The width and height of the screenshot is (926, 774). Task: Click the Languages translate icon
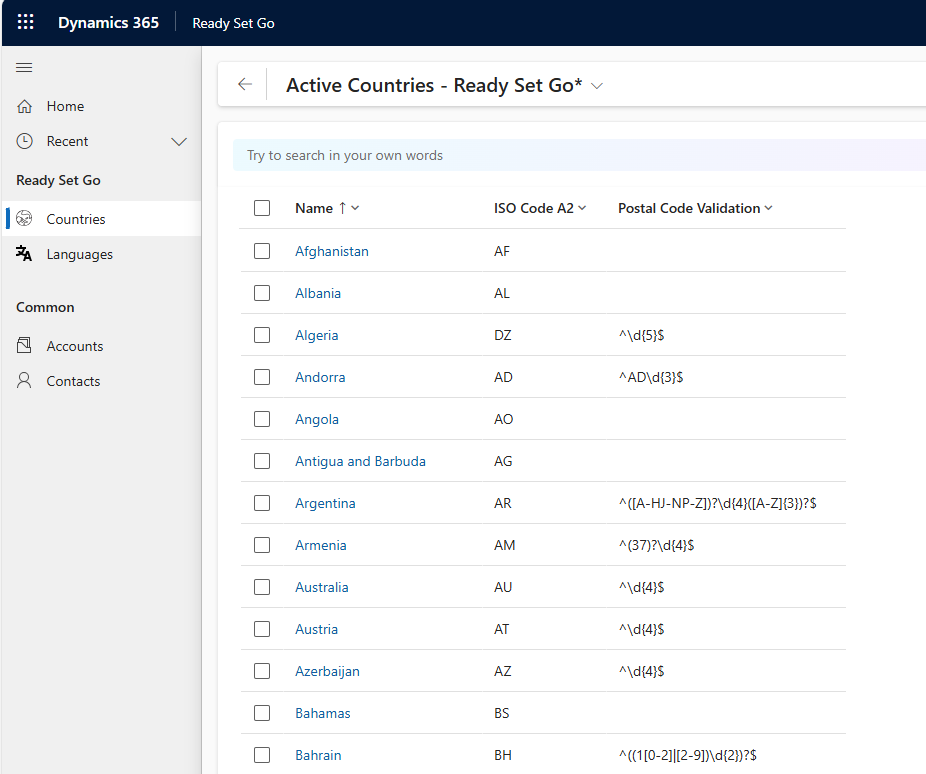[24, 254]
